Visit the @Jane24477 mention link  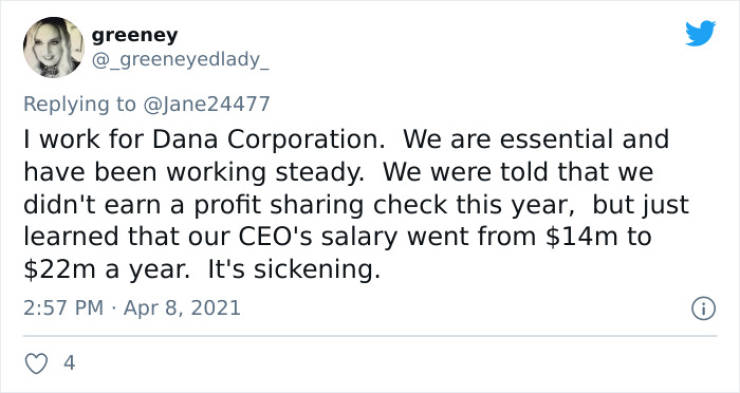click(206, 104)
